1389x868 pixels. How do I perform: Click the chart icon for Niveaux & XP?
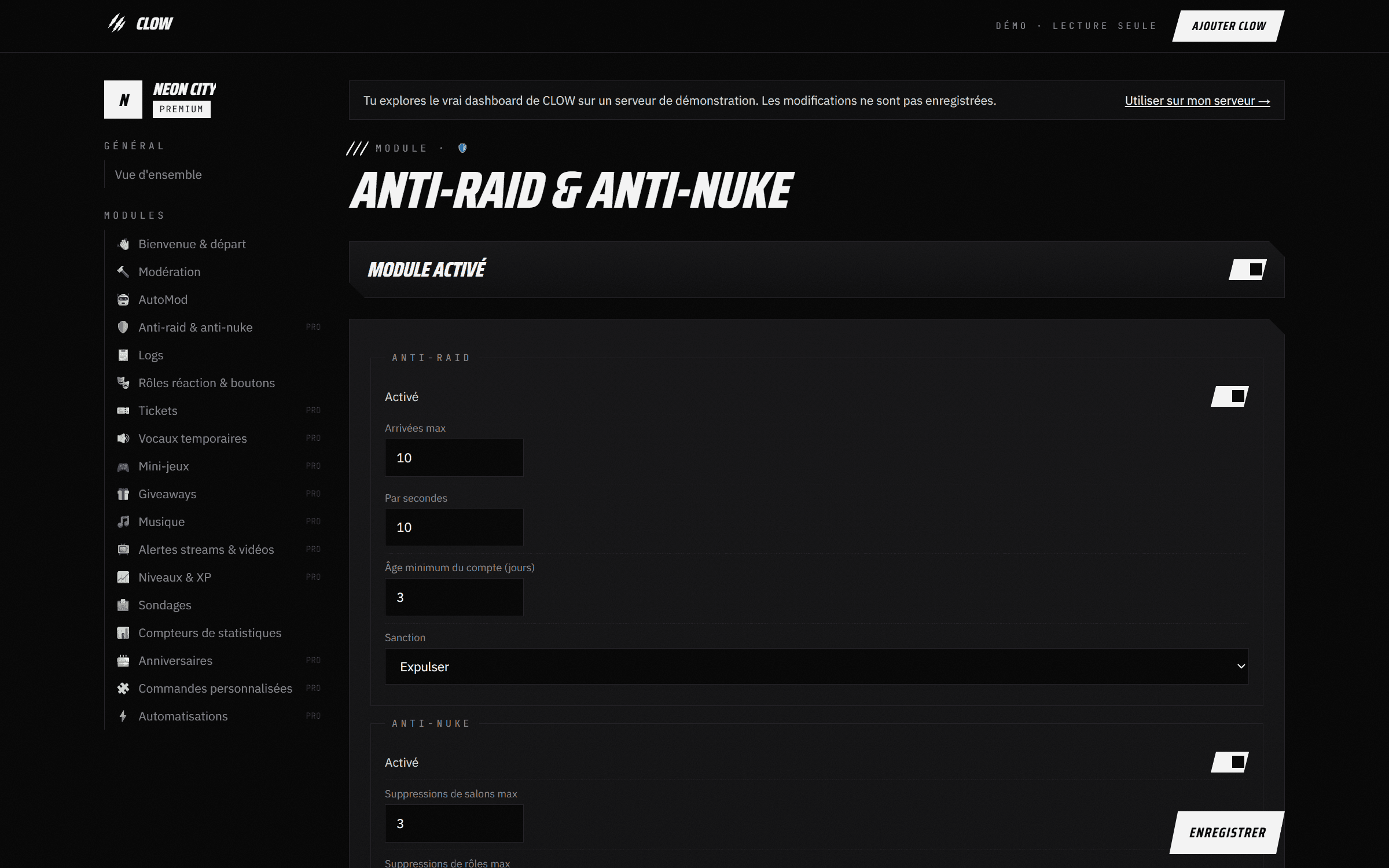tap(123, 578)
